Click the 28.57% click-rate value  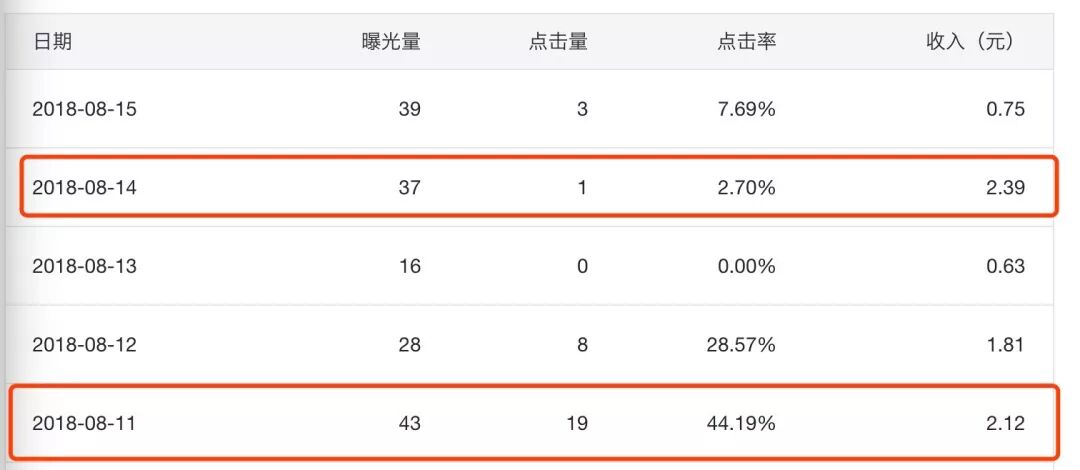tap(741, 345)
